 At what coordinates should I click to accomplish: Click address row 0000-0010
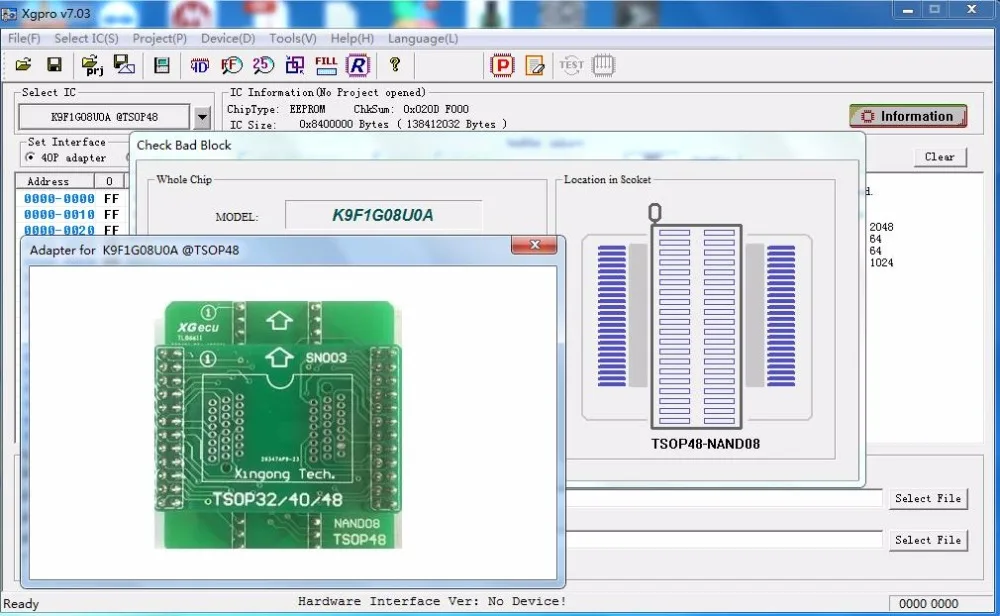(x=59, y=214)
